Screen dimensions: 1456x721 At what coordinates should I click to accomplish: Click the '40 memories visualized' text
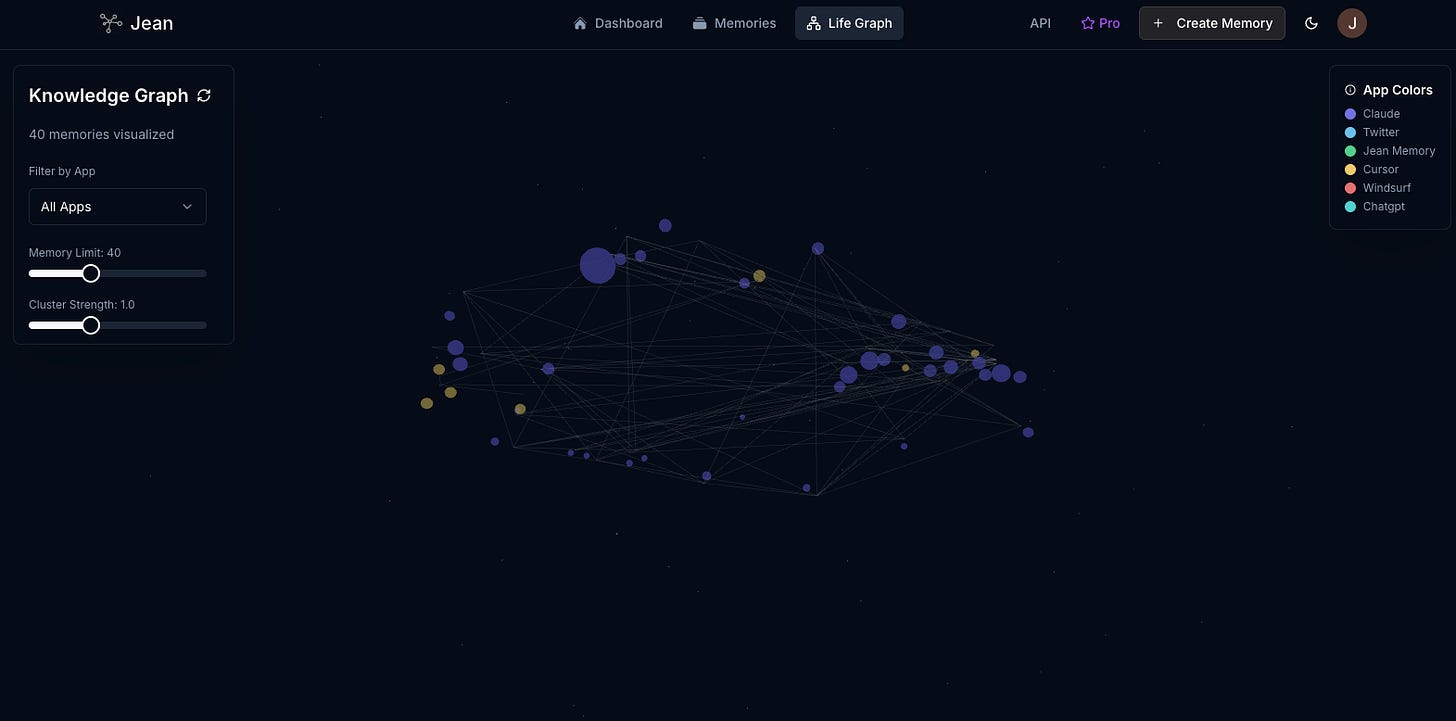click(x=101, y=134)
